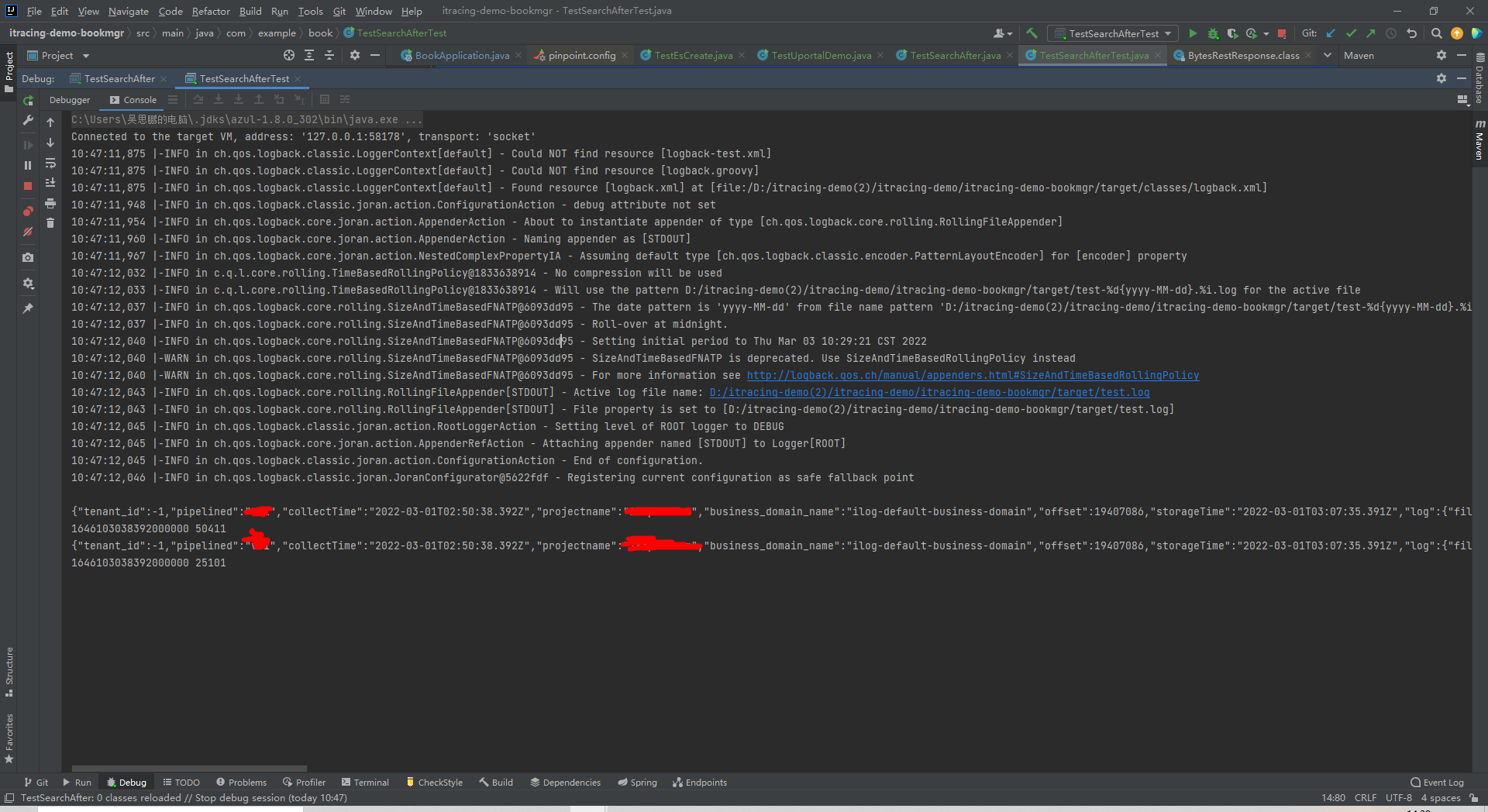Run TestSearchAfterTest with green play button
This screenshot has width=1488, height=812.
[1193, 33]
